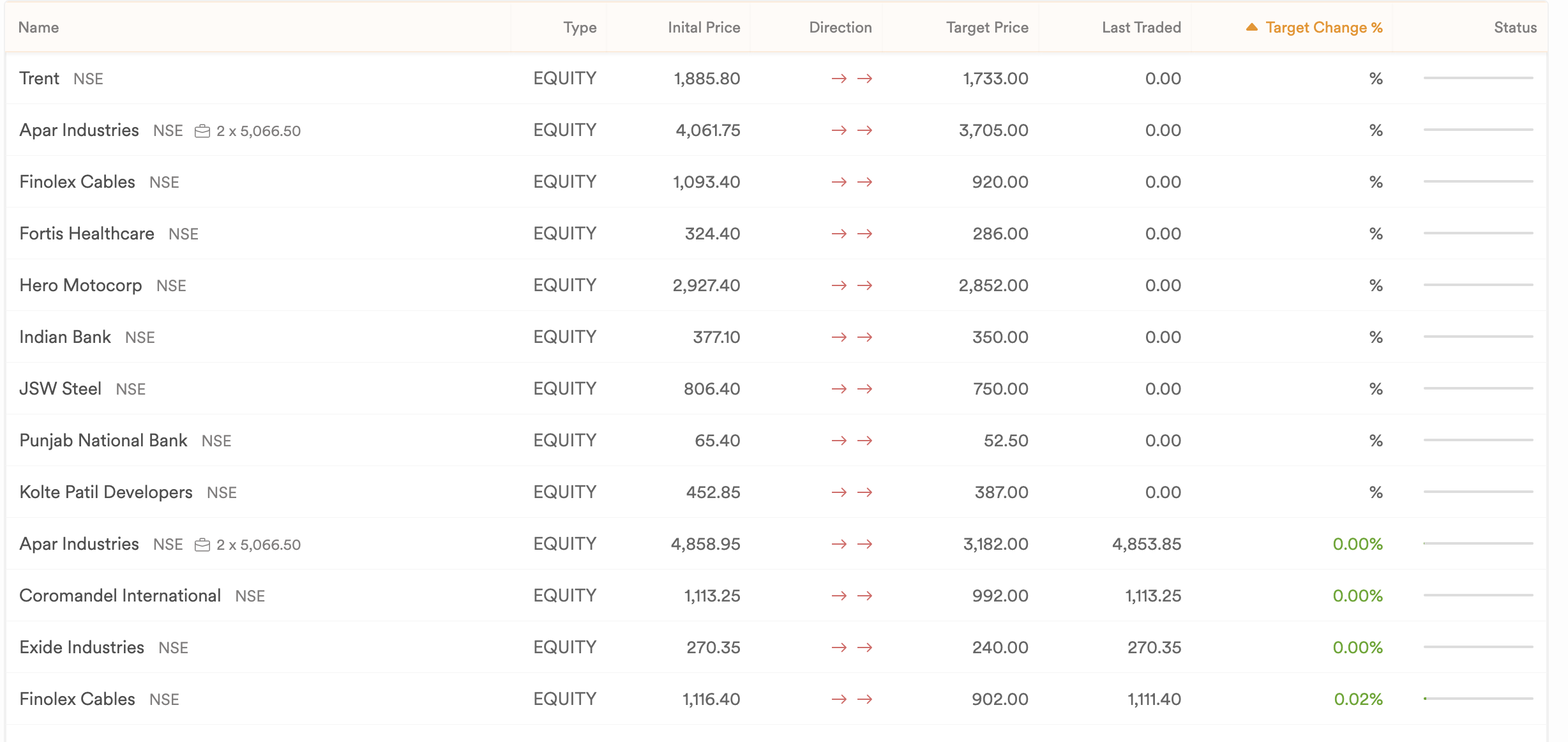
Task: Select 0.00% change in Coromandel International row
Action: 1357,596
